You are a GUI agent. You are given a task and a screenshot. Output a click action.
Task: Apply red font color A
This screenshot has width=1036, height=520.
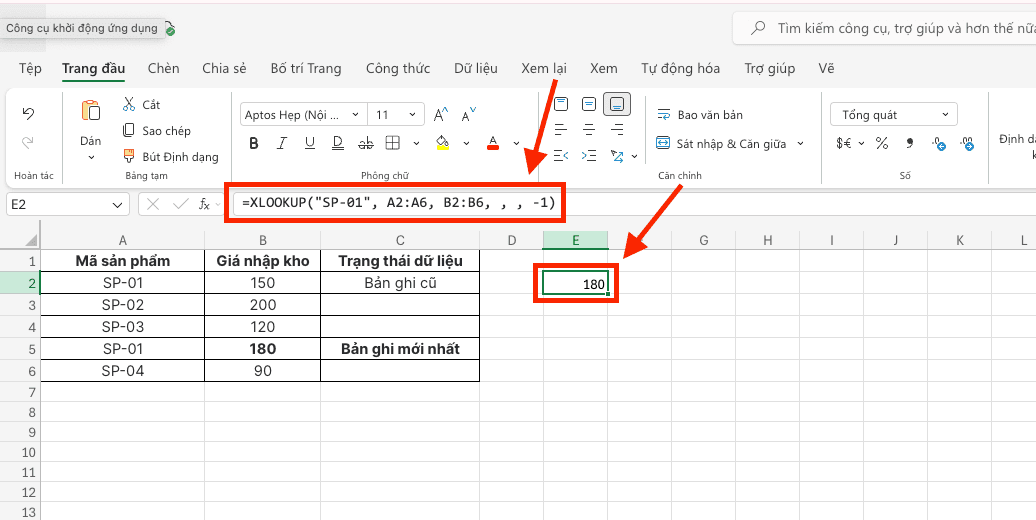click(x=492, y=143)
